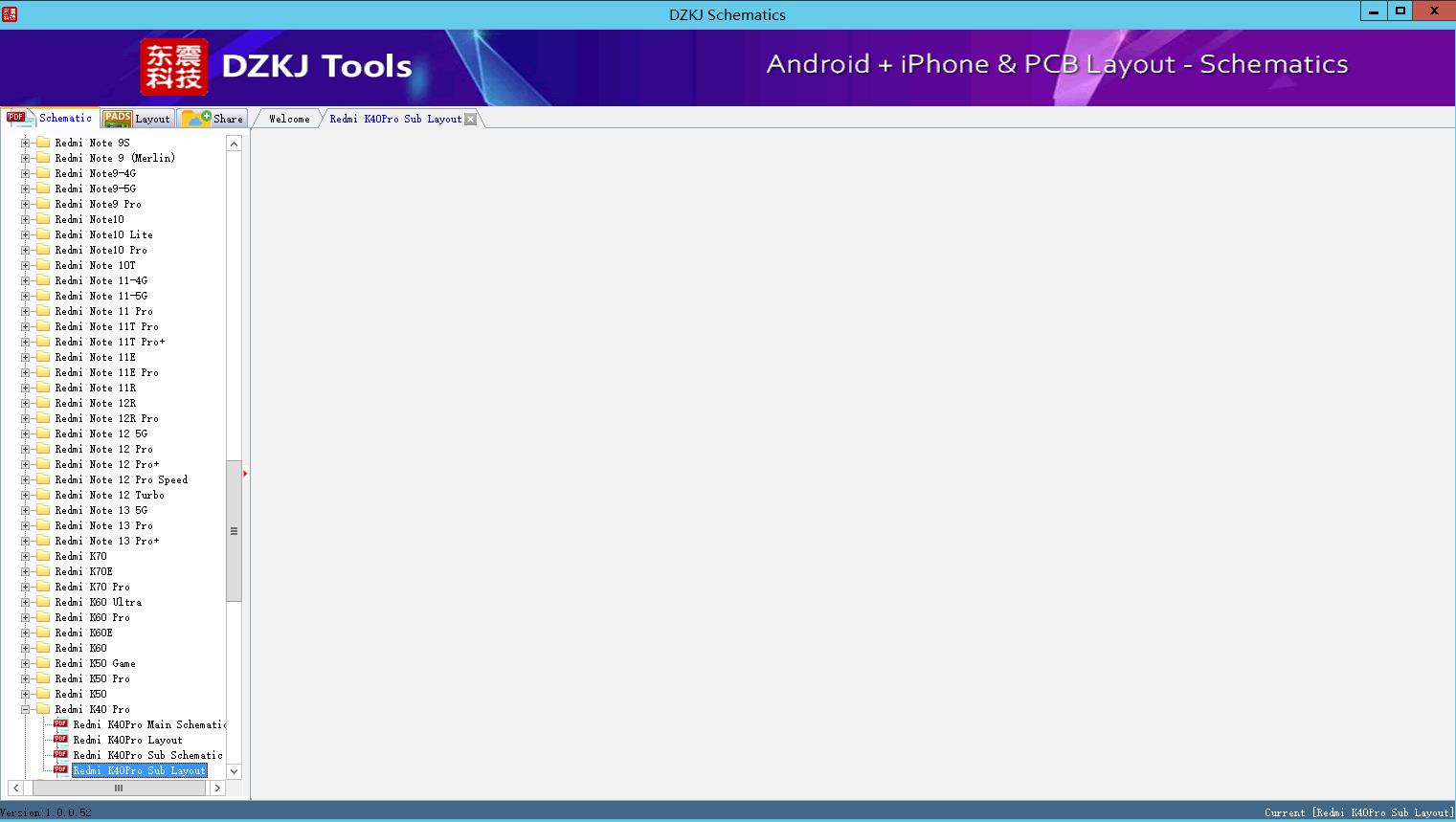Click the Redmi Note10 folder icon
This screenshot has height=822, width=1456.
(43, 219)
